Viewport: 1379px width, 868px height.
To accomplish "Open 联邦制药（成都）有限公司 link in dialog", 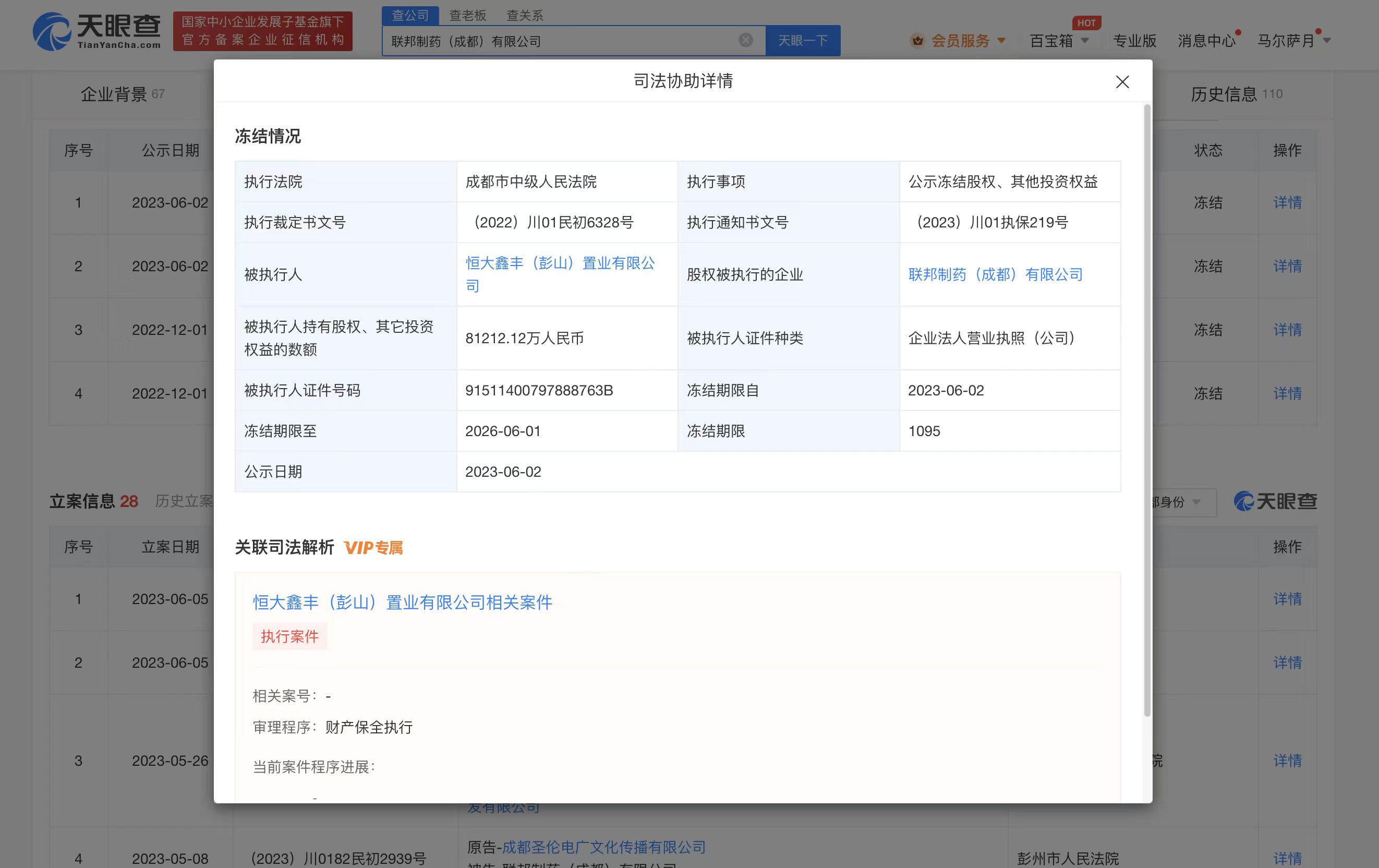I will [995, 274].
